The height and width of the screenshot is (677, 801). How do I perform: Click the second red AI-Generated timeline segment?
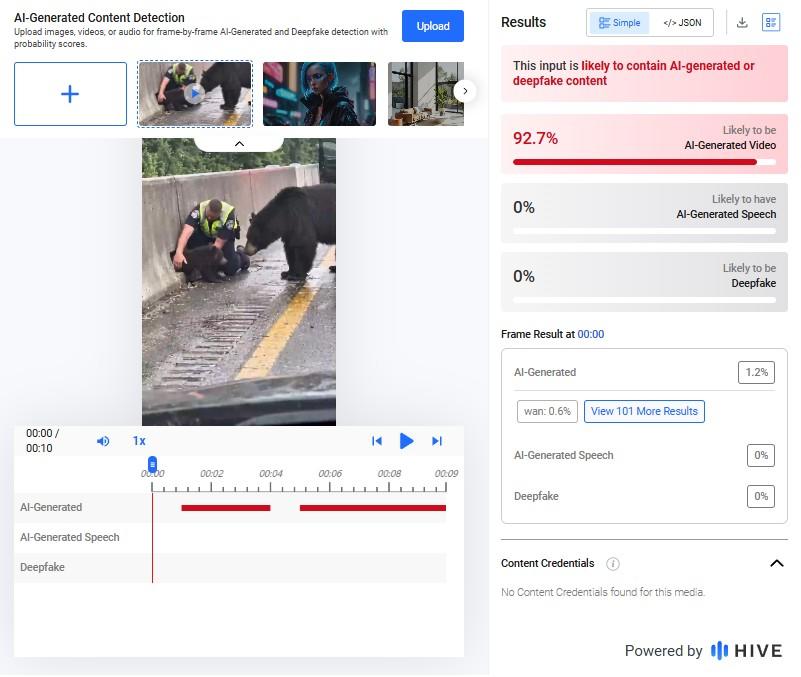(373, 508)
